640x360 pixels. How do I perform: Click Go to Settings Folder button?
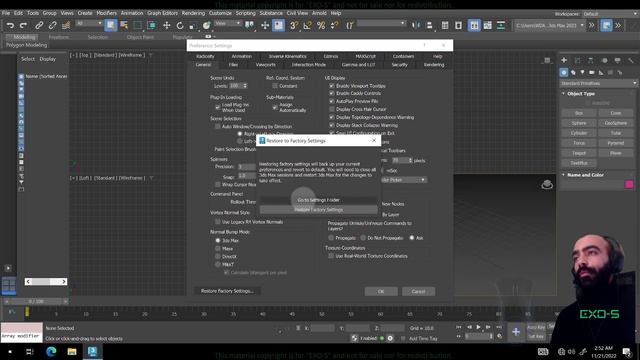318,200
